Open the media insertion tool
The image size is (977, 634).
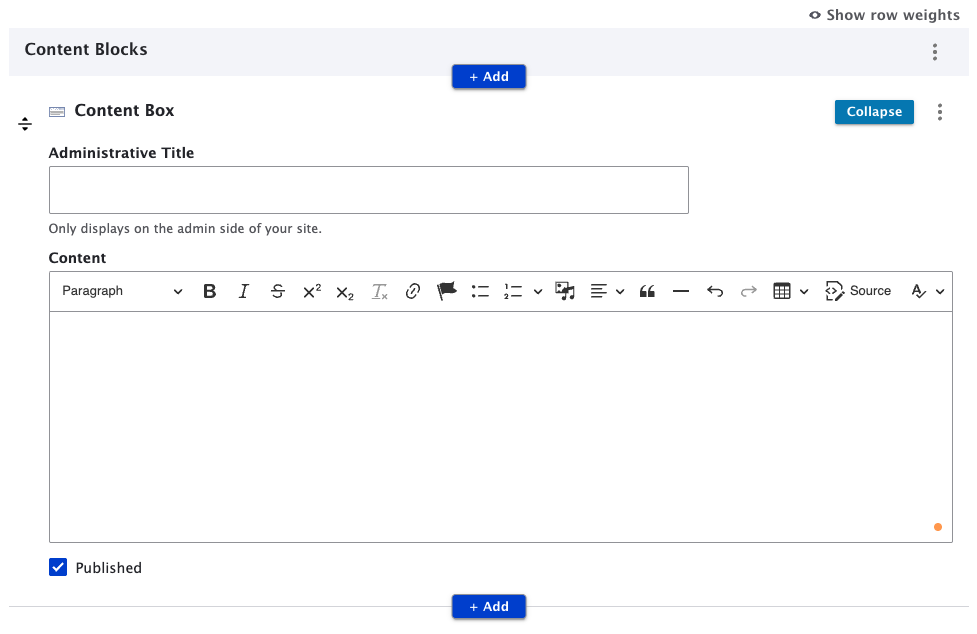coord(564,291)
